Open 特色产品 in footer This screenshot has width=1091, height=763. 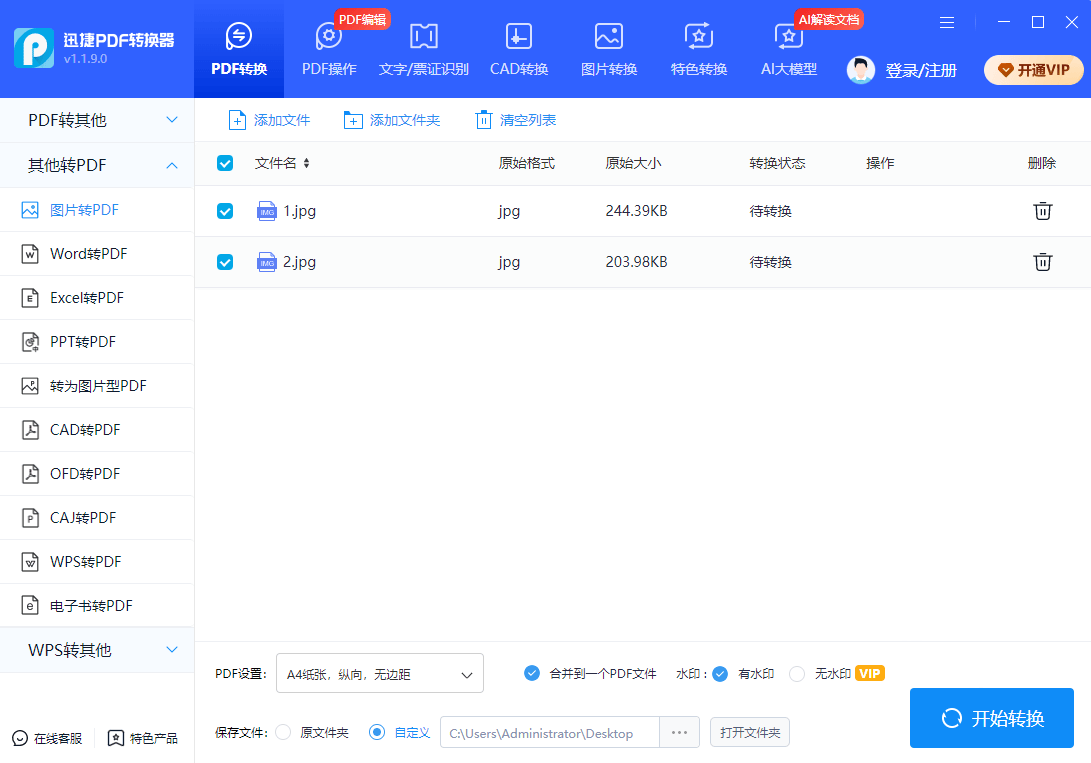[x=143, y=738]
